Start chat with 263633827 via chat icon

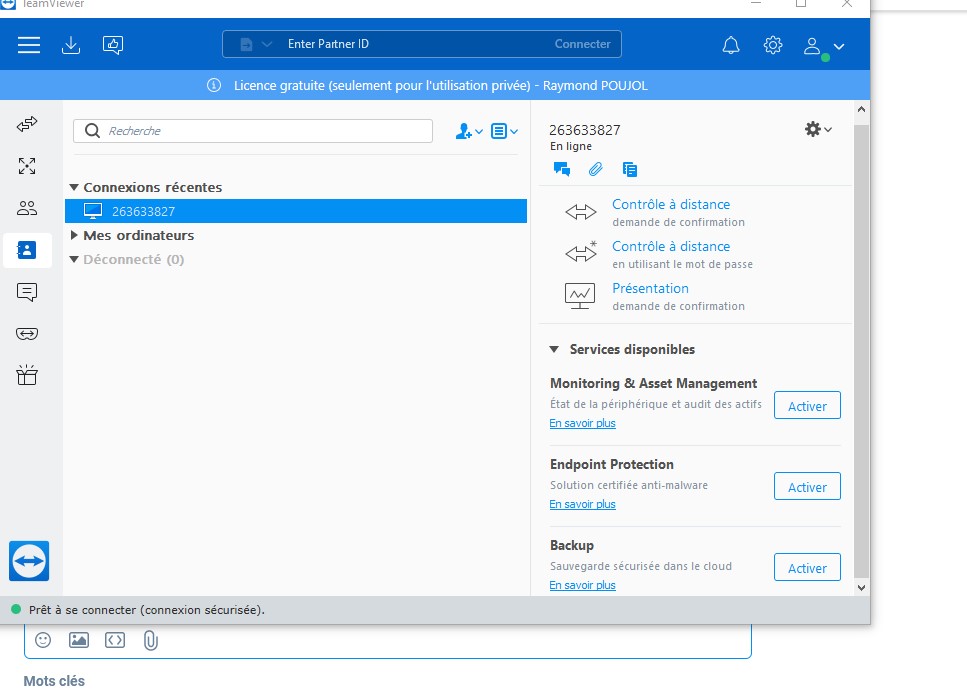[x=562, y=169]
